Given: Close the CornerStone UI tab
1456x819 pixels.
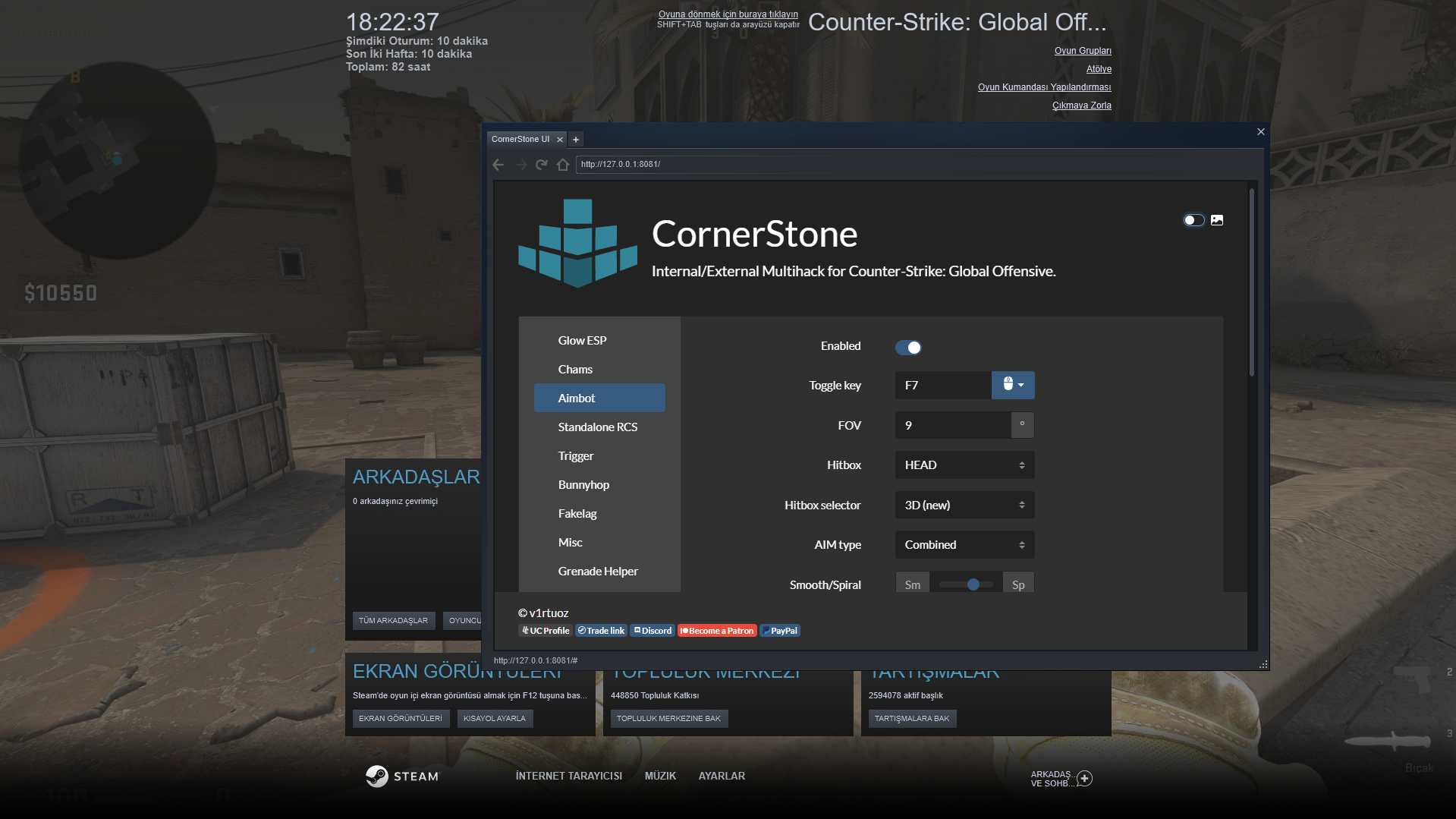Looking at the screenshot, I should click(x=560, y=140).
